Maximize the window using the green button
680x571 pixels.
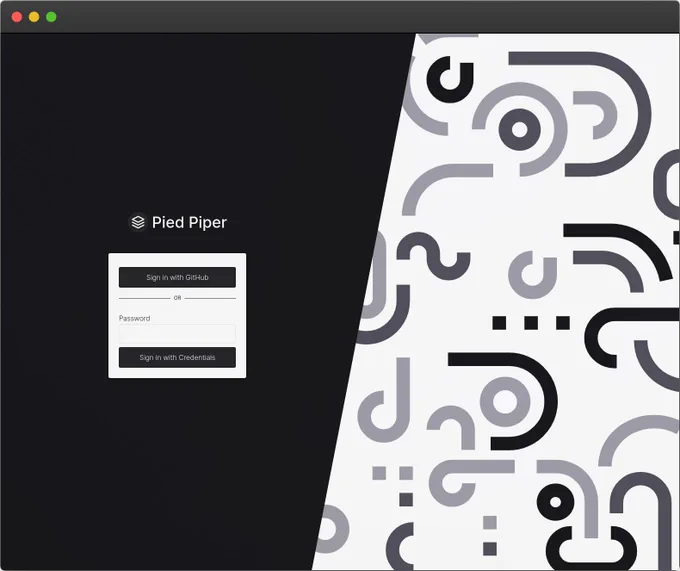(51, 17)
